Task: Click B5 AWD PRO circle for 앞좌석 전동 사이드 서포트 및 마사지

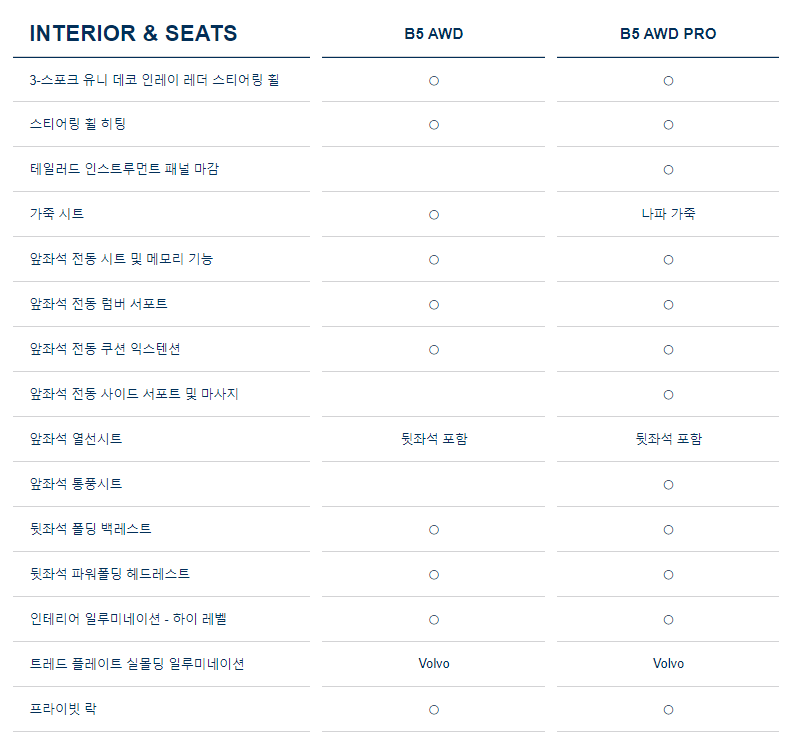Action: coord(668,395)
